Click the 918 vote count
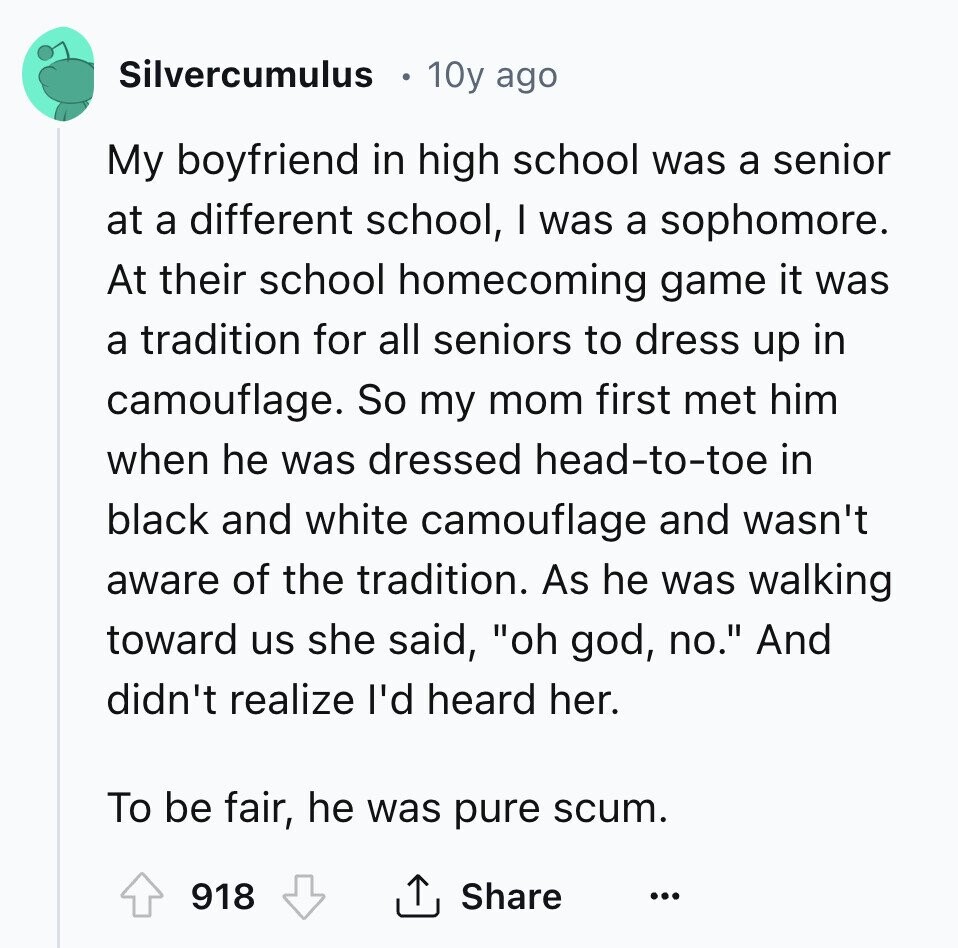This screenshot has width=958, height=948. [x=222, y=897]
